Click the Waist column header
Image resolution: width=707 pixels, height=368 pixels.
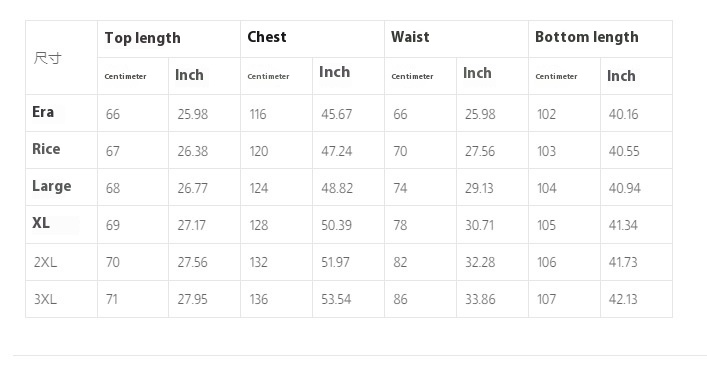click(410, 37)
